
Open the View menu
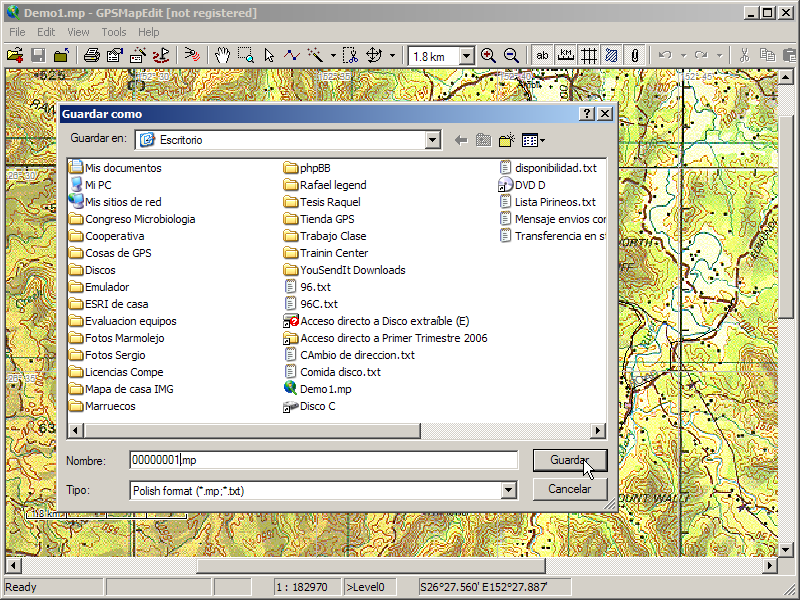(78, 32)
